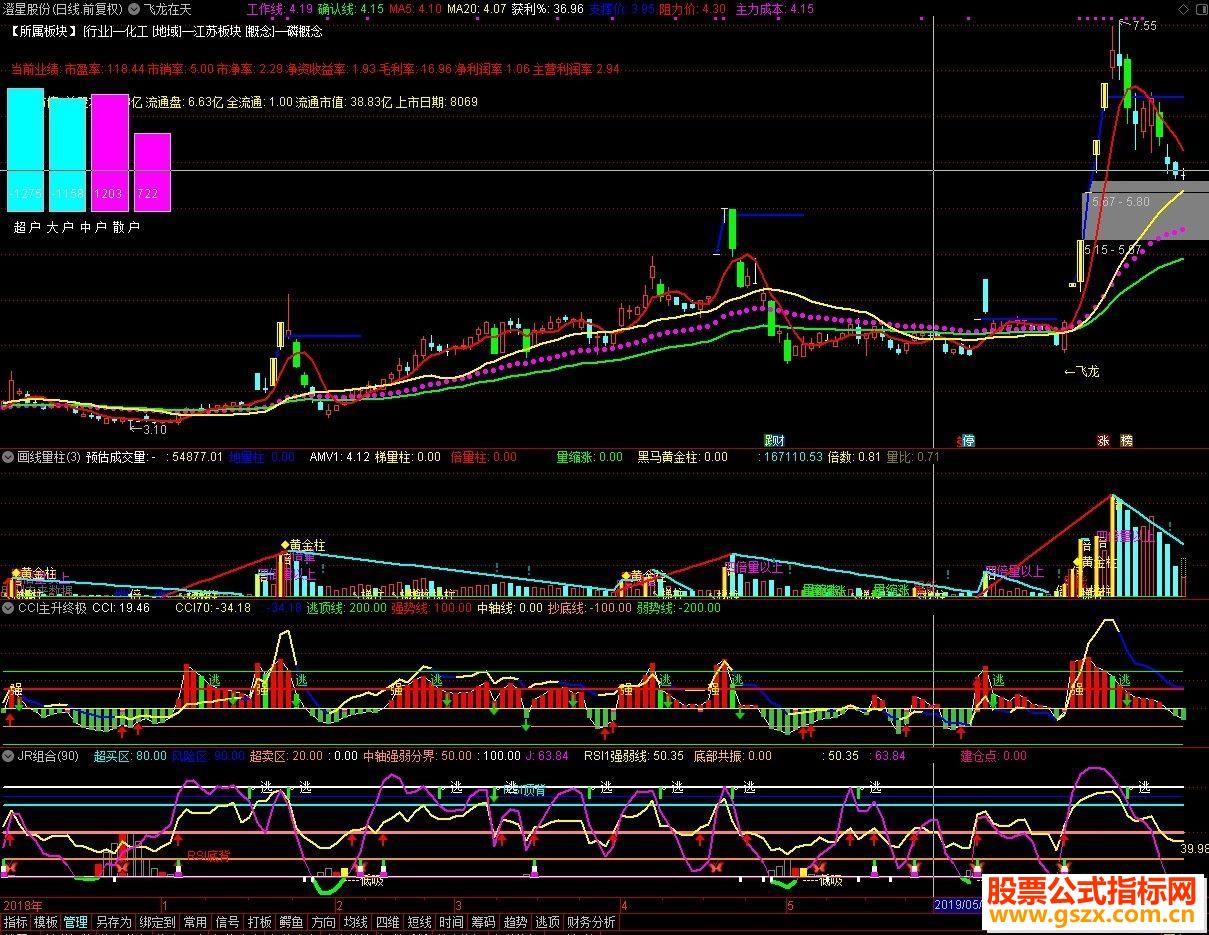Select the 绑定到 tab
This screenshot has width=1209, height=935.
[157, 923]
